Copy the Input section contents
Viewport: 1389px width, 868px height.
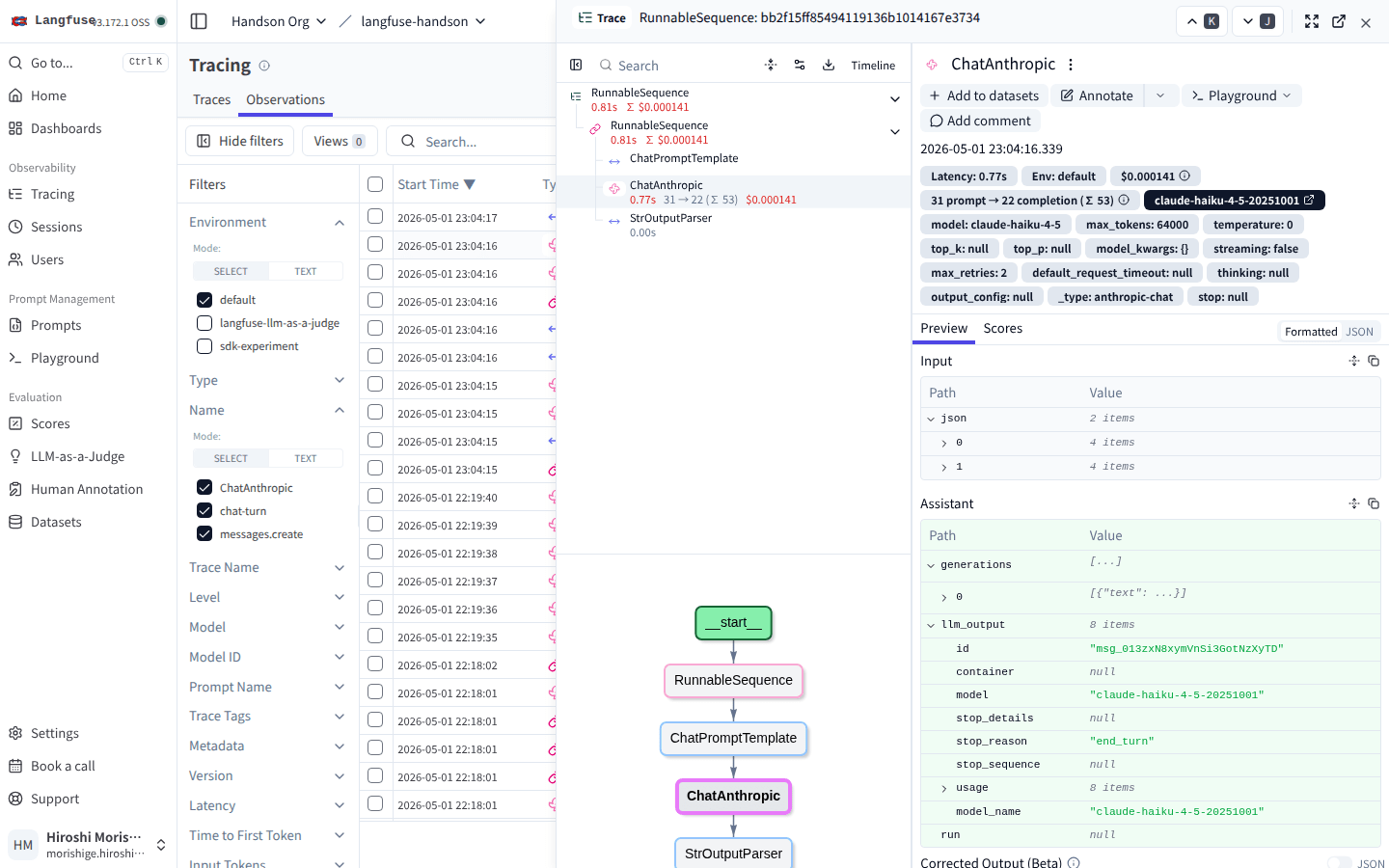1374,361
